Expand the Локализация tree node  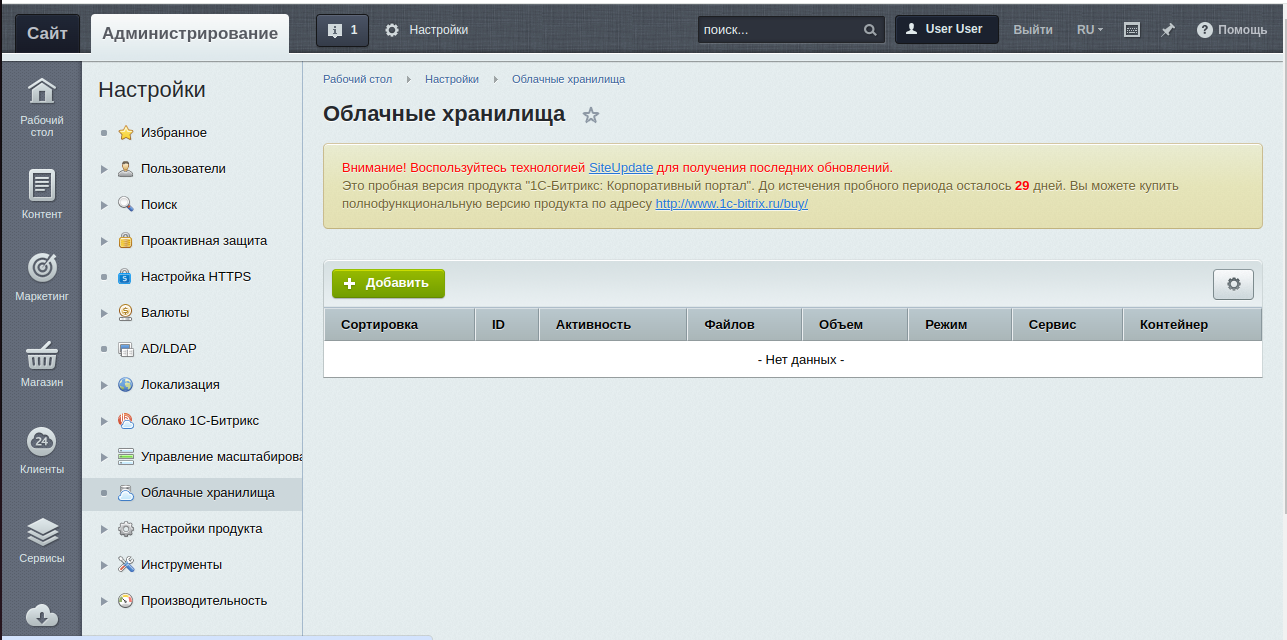point(104,385)
